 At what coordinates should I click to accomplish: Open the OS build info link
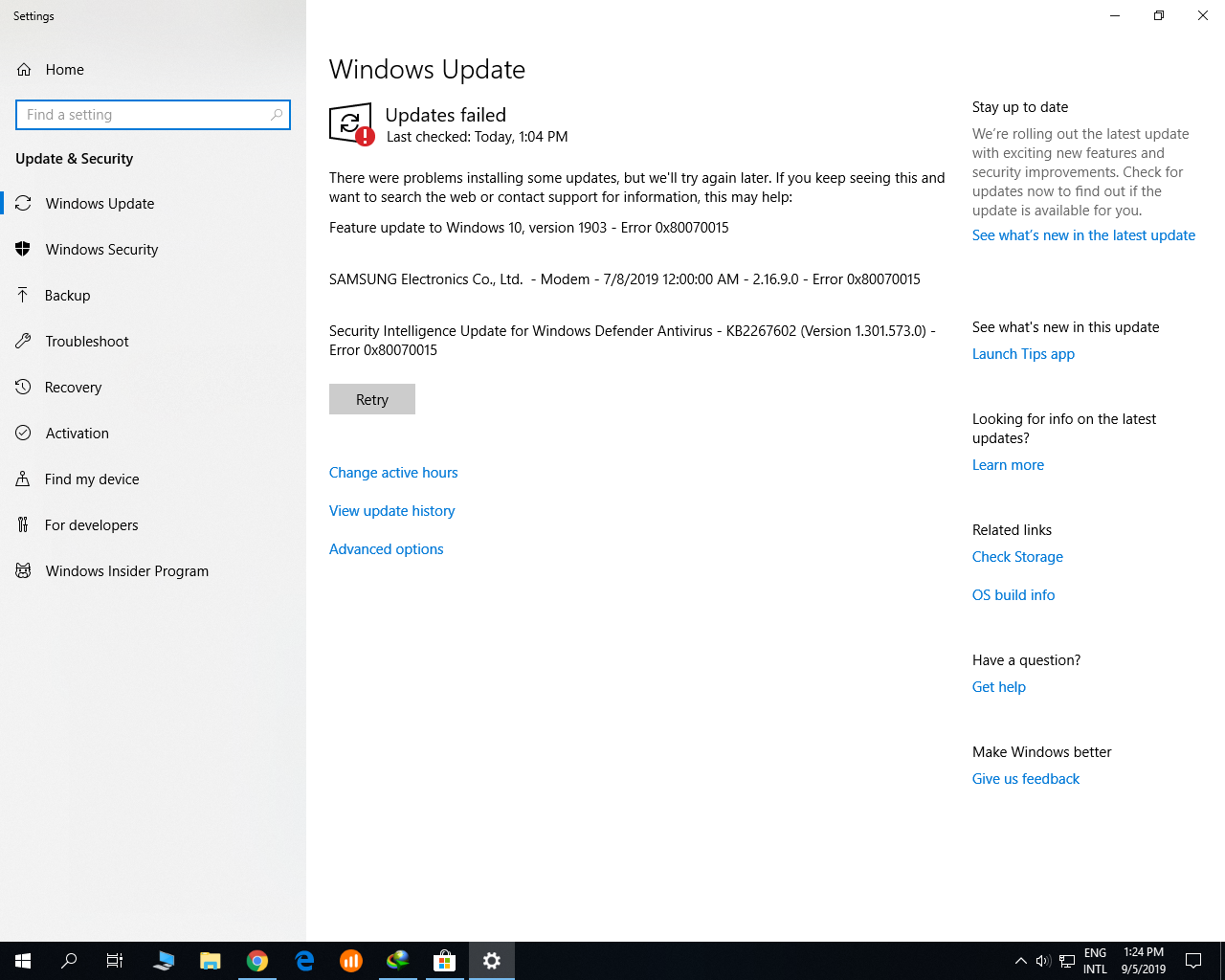tap(1013, 595)
